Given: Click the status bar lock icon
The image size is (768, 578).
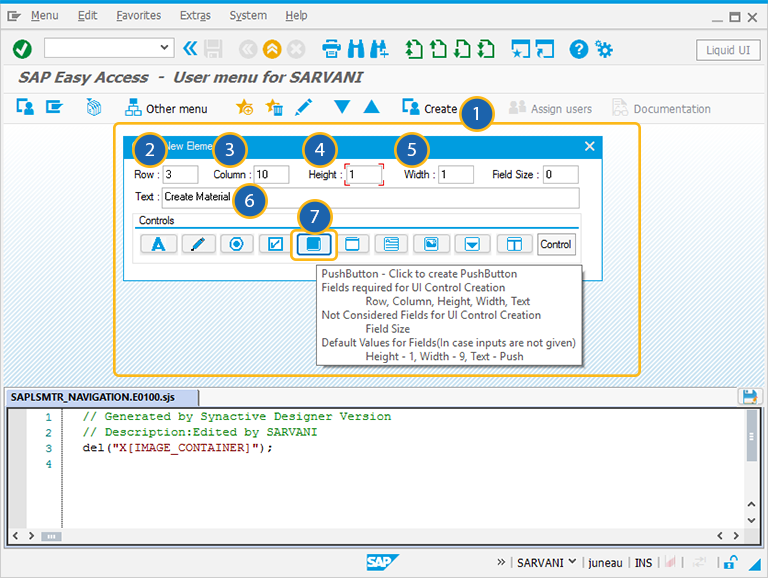Looking at the screenshot, I should [x=731, y=562].
